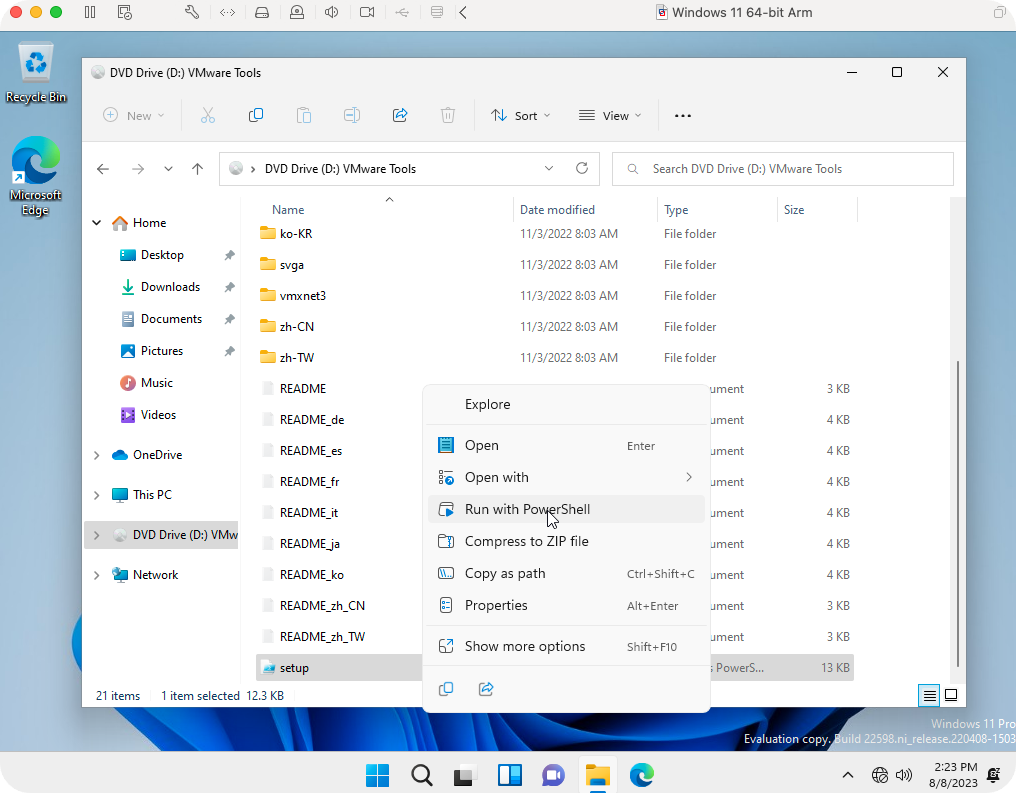Select Compress to ZIP file

[566, 541]
